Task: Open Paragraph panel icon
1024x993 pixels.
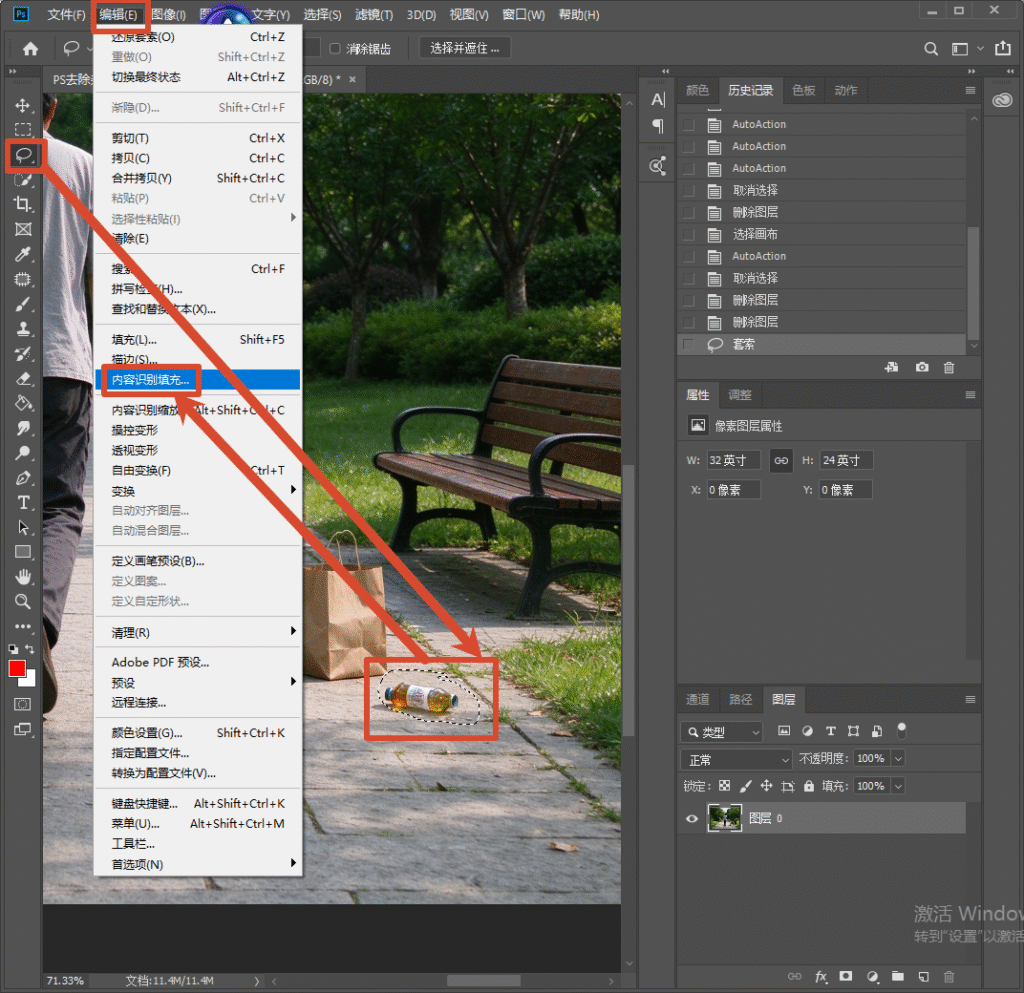Action: point(658,126)
